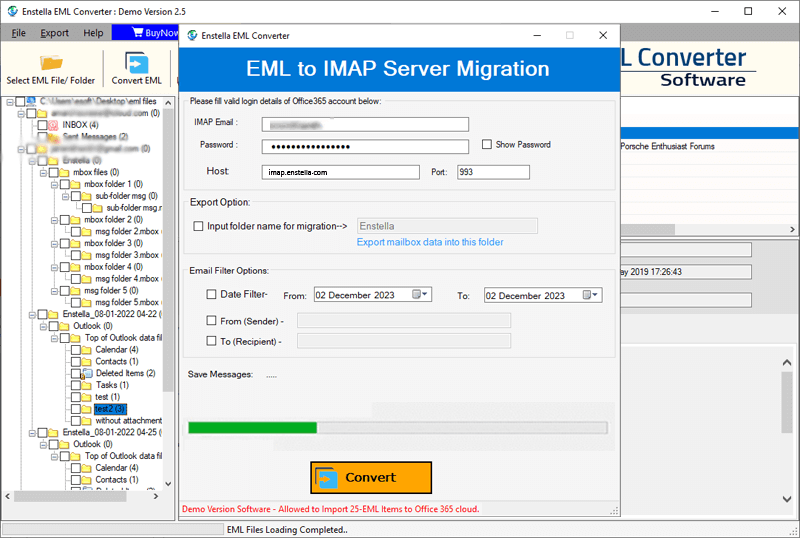Collapse the sub-folder msg node
This screenshot has width=800, height=538.
click(x=65, y=196)
